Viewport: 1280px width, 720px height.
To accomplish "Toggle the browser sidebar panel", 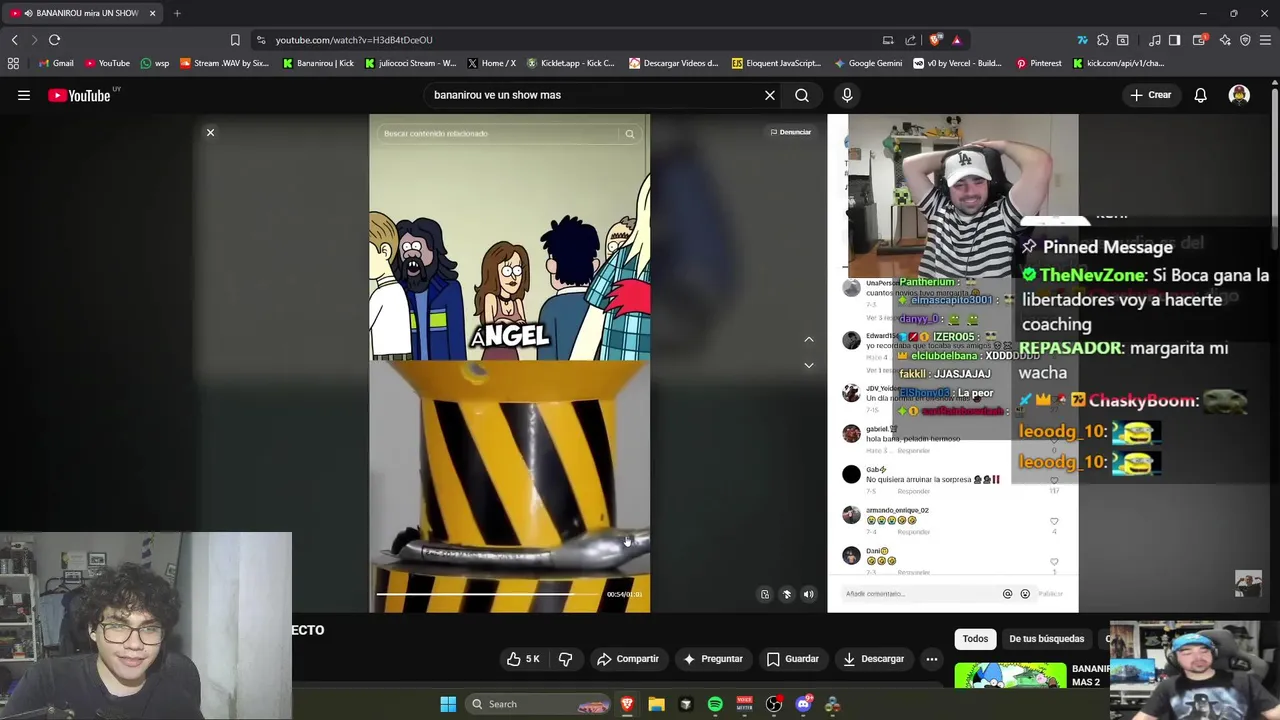I will [1174, 40].
